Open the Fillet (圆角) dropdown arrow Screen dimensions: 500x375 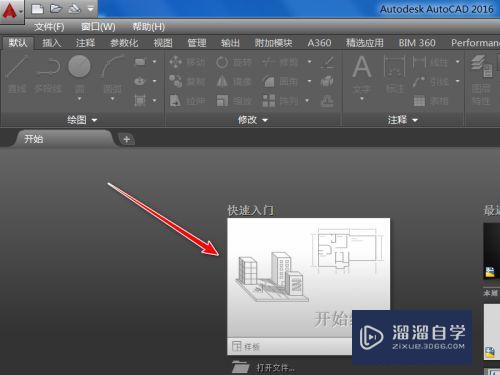[310, 81]
